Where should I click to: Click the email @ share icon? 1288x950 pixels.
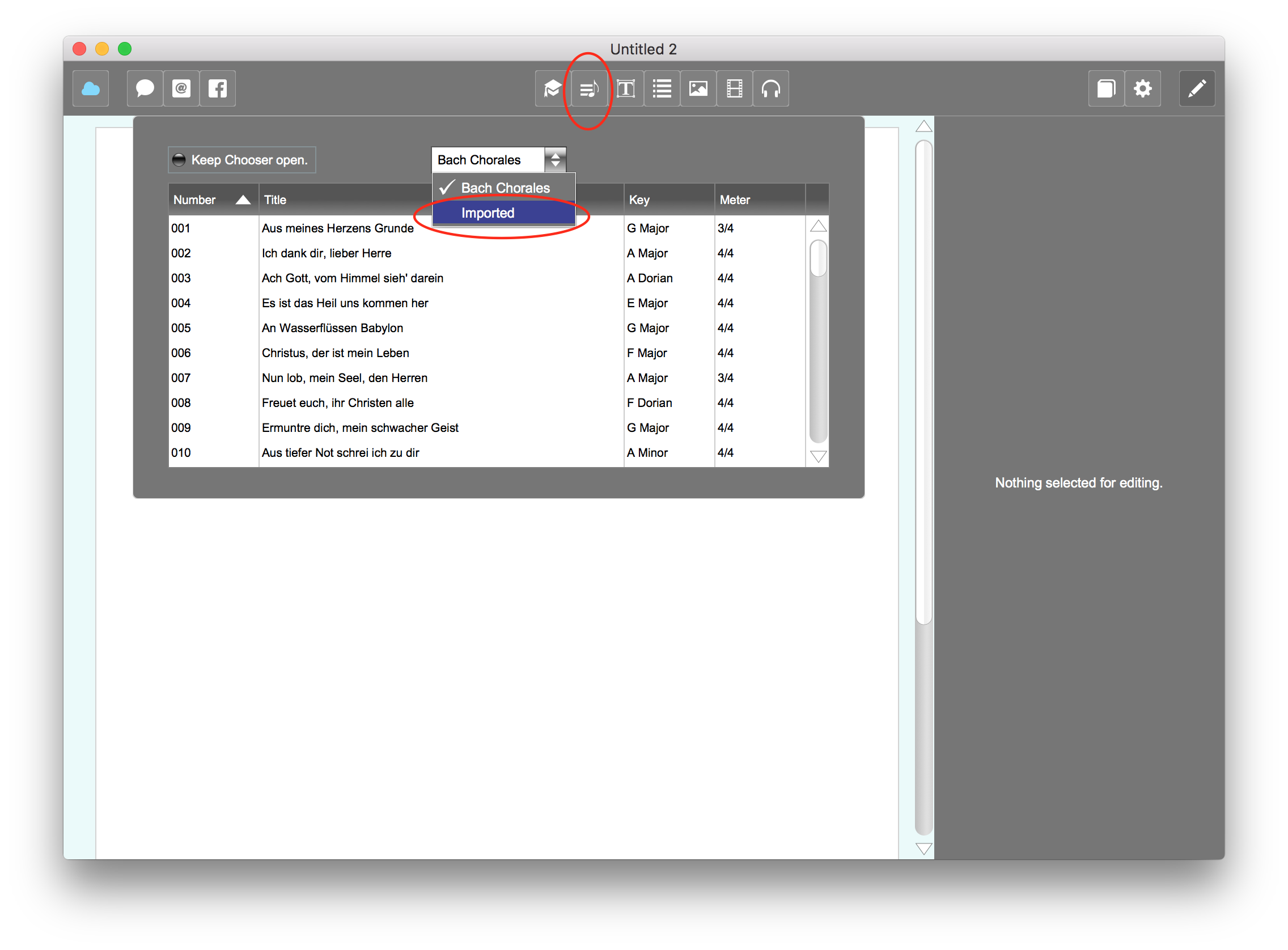[x=181, y=88]
